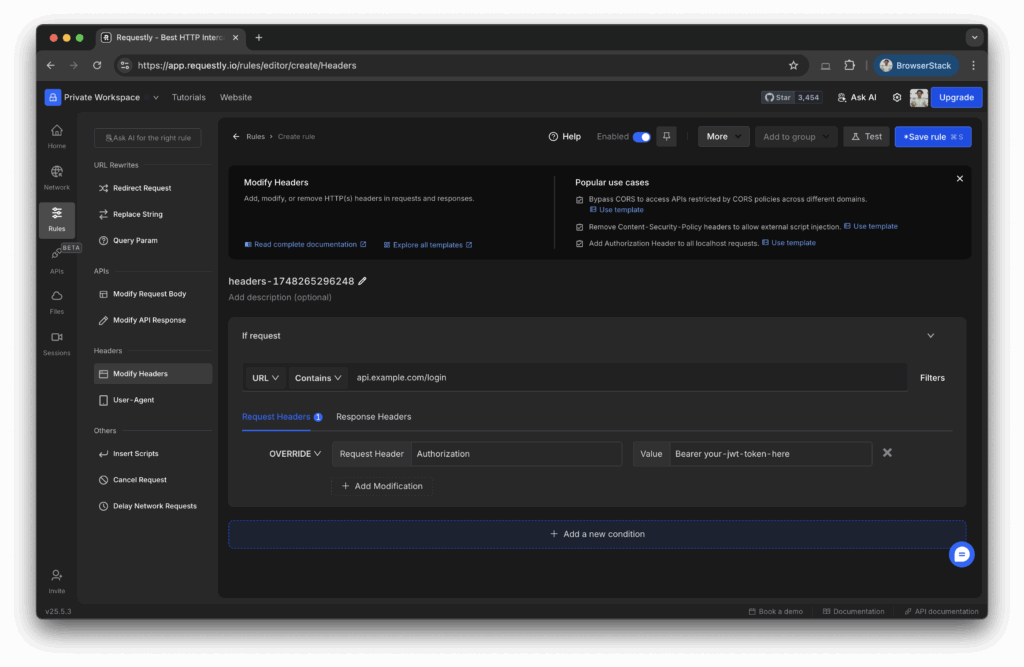Open the browser three-dot menu

tap(973, 65)
